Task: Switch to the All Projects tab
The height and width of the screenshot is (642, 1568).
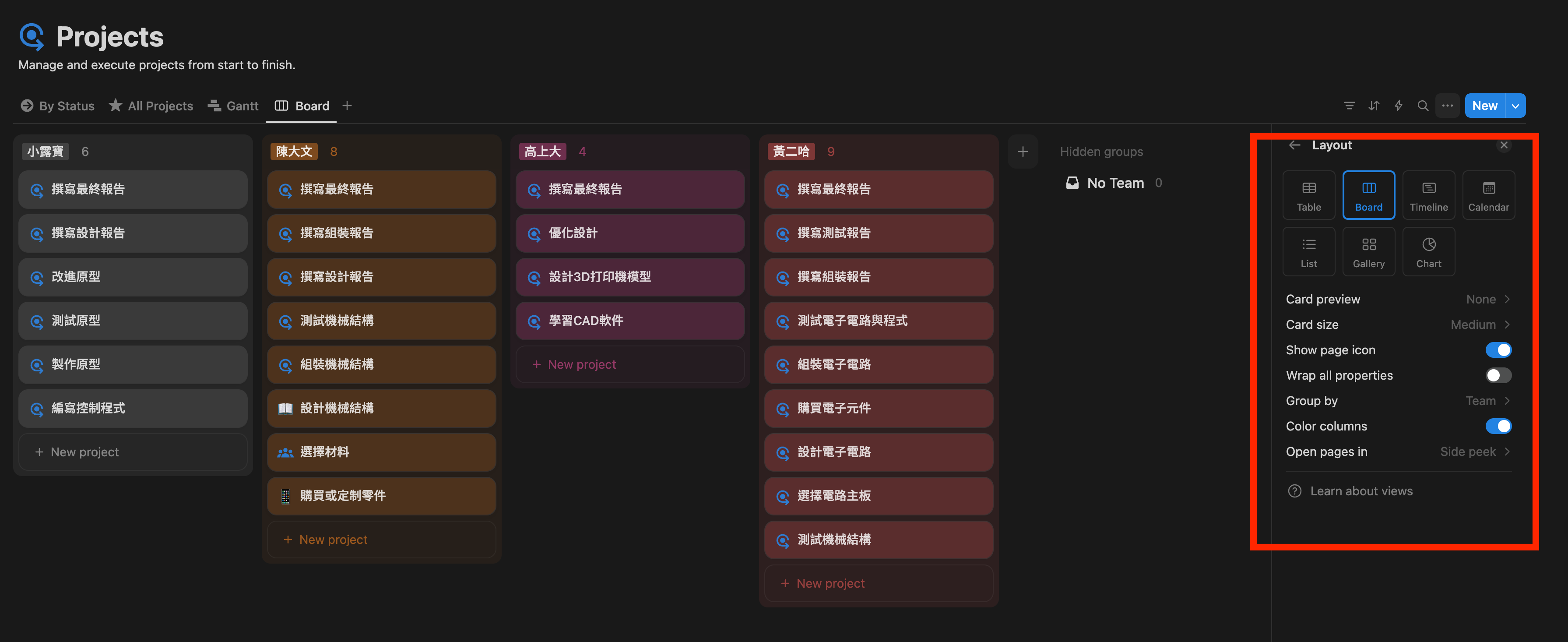Action: click(151, 106)
